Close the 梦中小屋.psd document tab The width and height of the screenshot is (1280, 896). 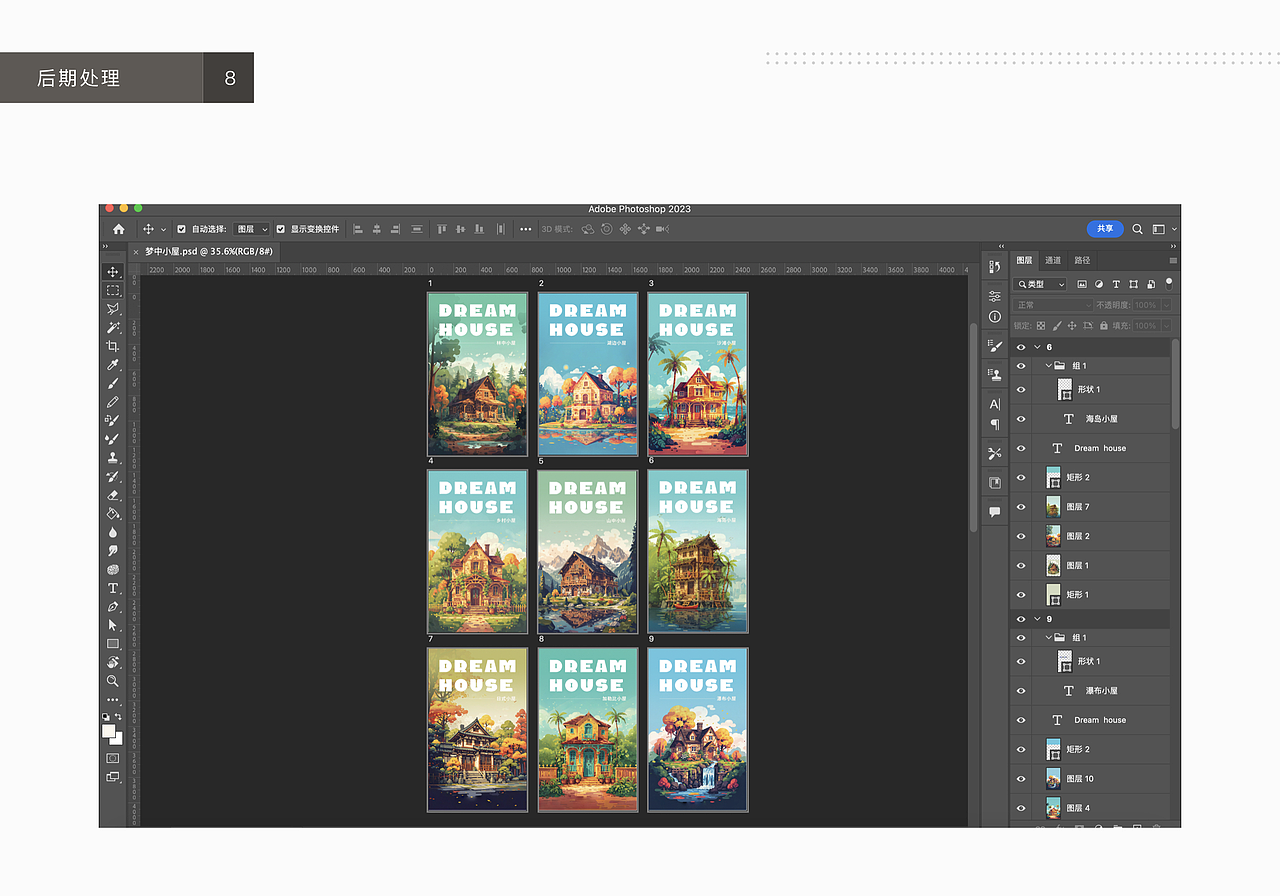click(136, 252)
